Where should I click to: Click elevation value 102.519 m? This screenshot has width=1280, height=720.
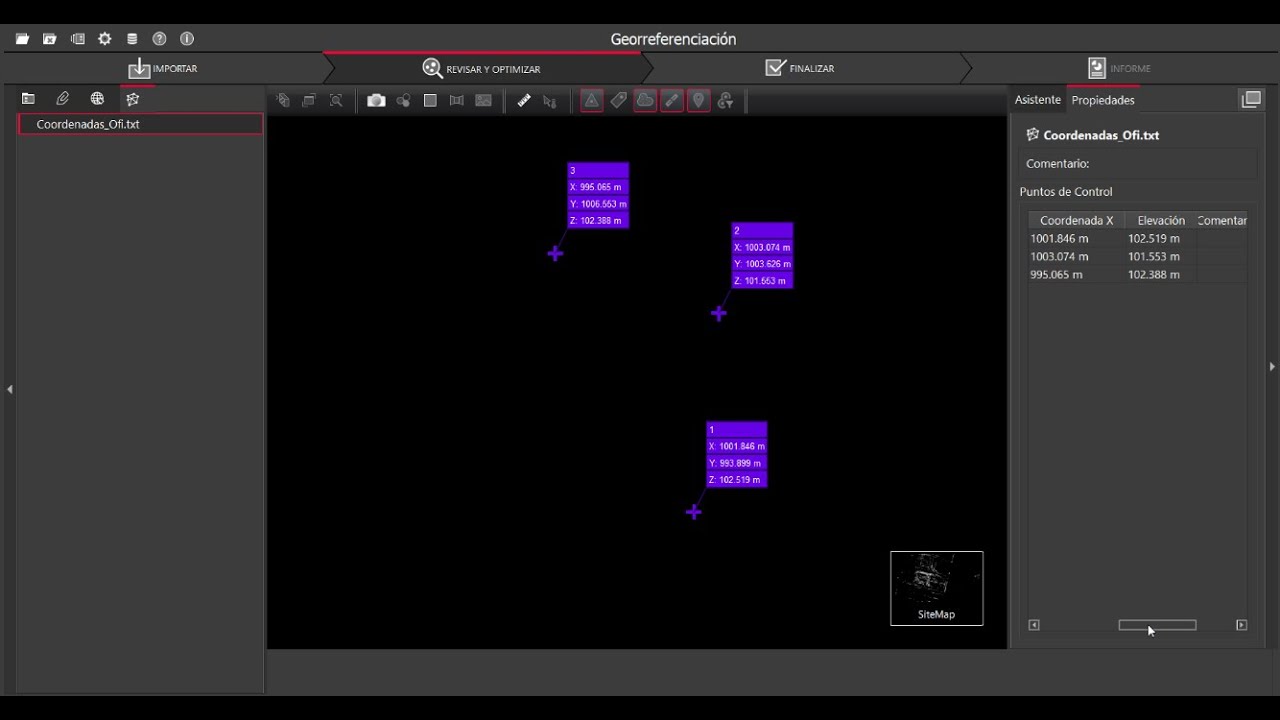[1154, 239]
